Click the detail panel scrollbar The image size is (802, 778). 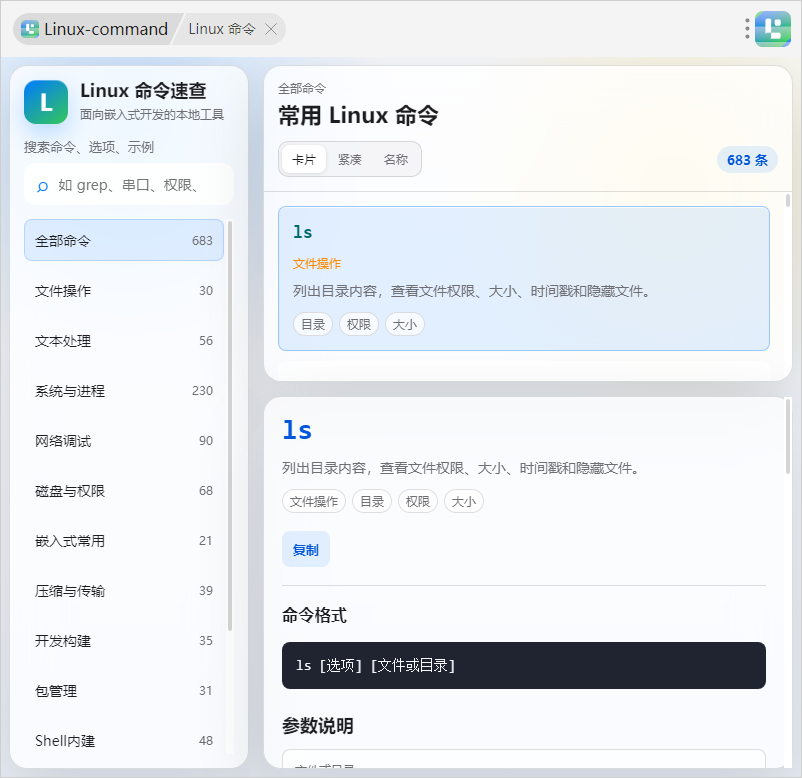pos(788,435)
